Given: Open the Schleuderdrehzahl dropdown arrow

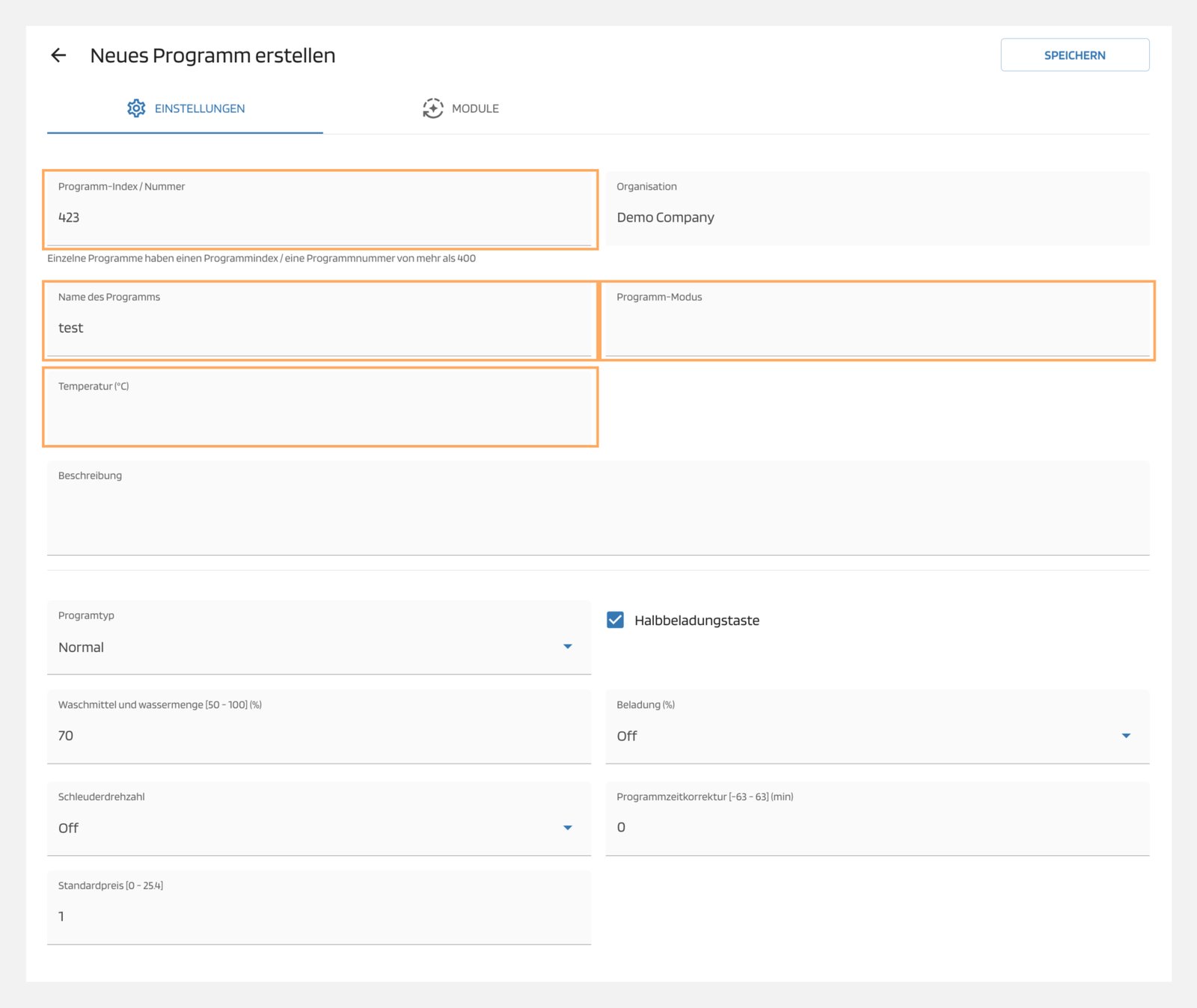Looking at the screenshot, I should click(x=567, y=828).
